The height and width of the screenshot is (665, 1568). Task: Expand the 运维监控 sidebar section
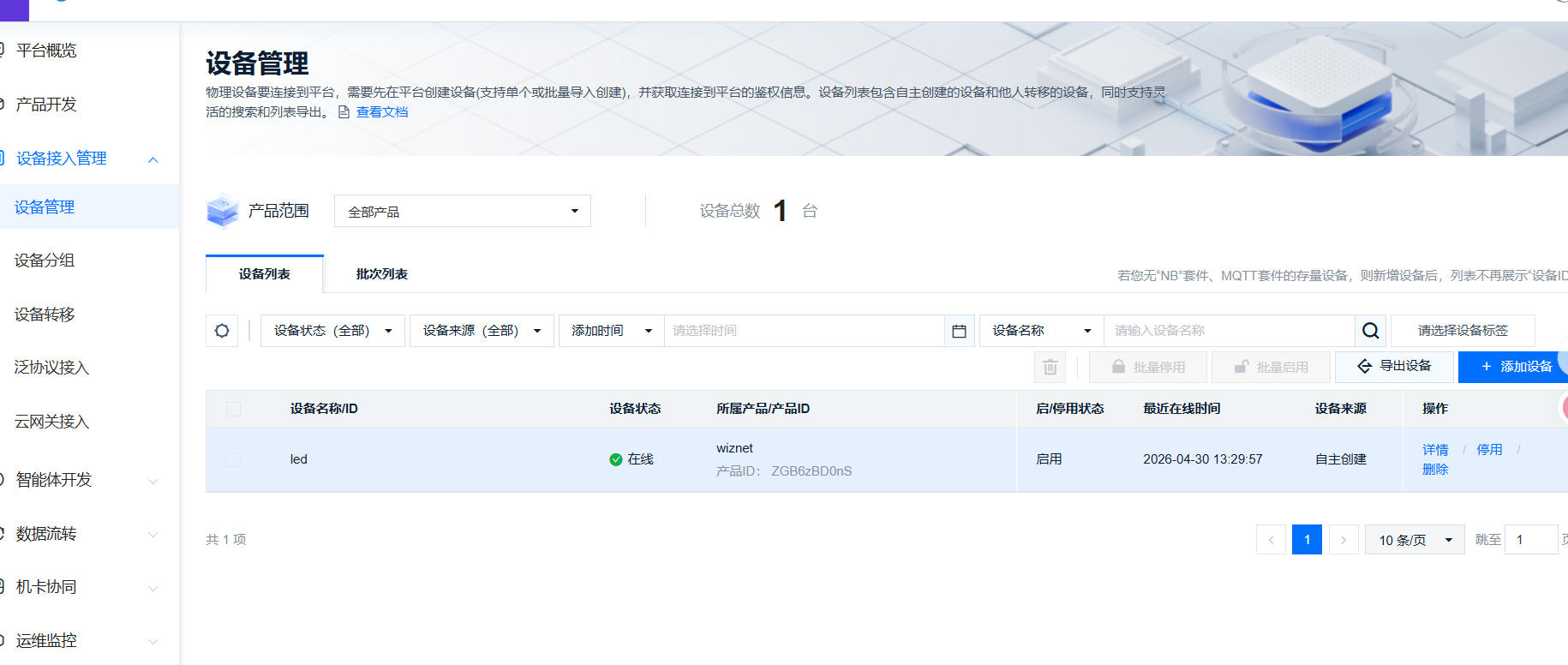pos(153,642)
